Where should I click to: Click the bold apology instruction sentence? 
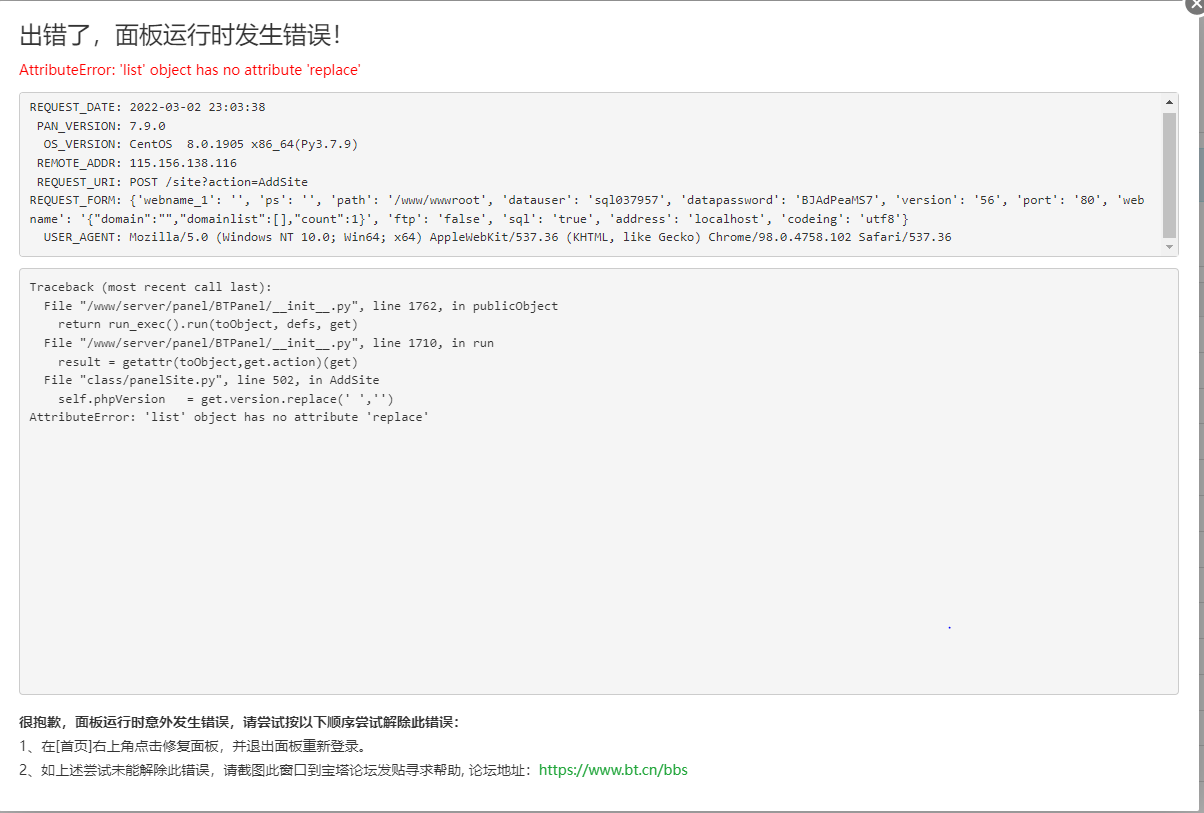(x=239, y=722)
